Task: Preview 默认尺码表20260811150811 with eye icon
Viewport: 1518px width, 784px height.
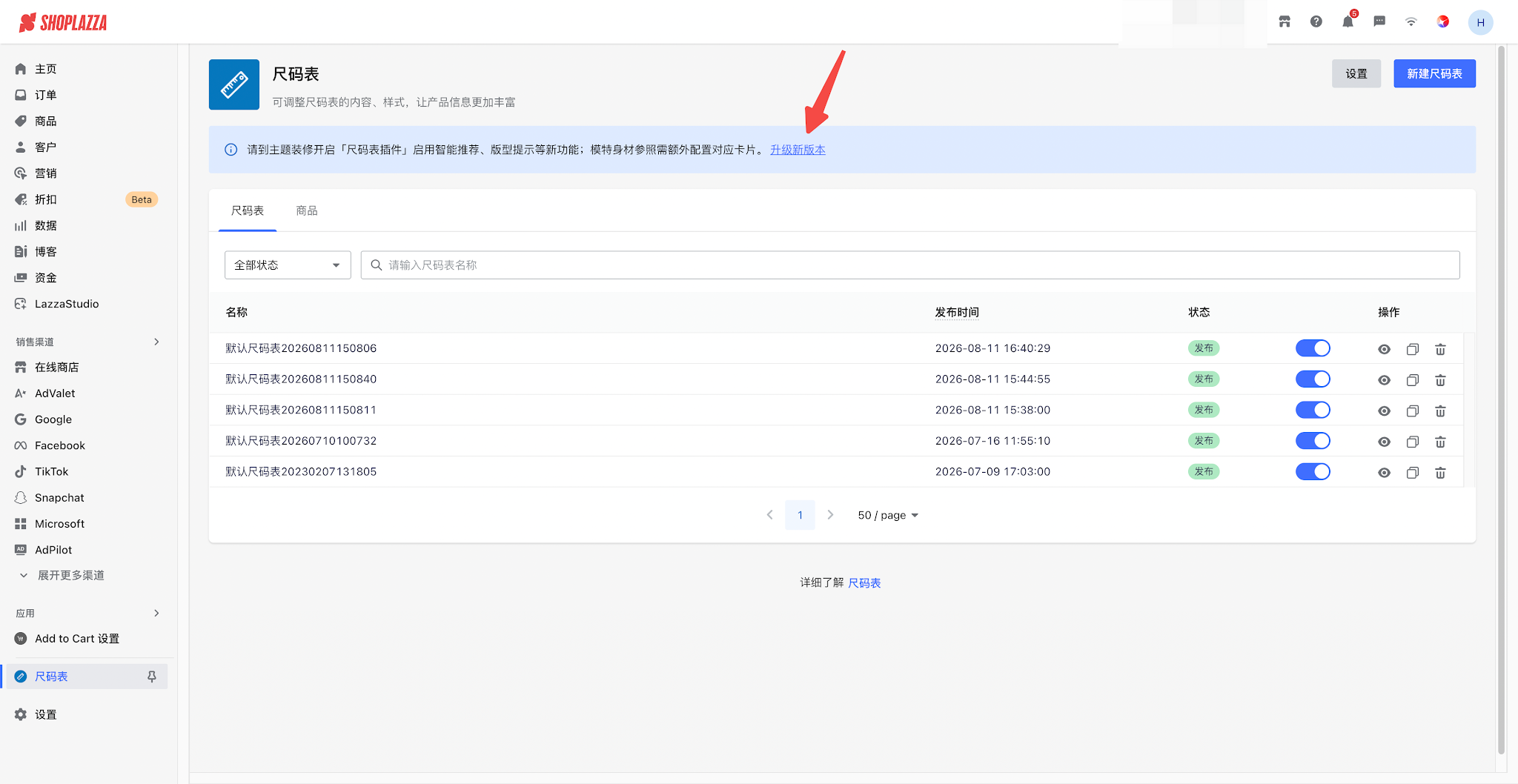Action: coord(1384,411)
